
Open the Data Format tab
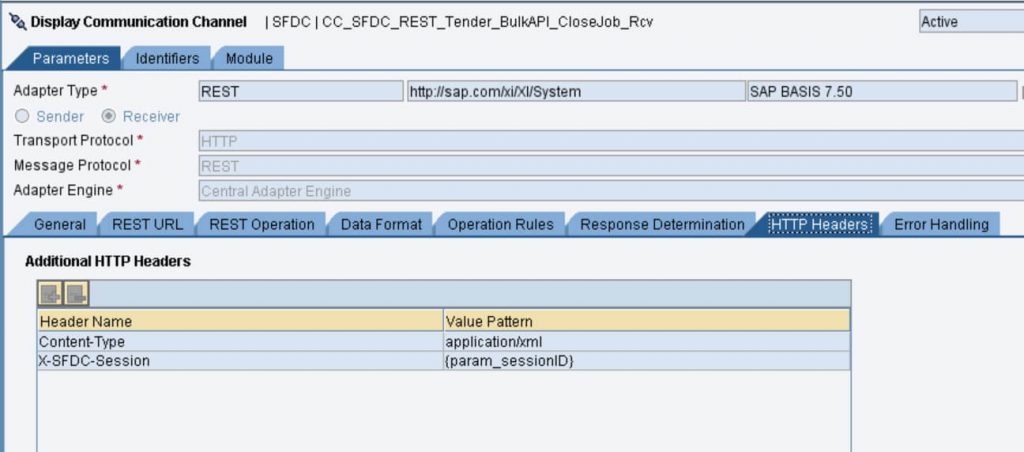pos(381,224)
